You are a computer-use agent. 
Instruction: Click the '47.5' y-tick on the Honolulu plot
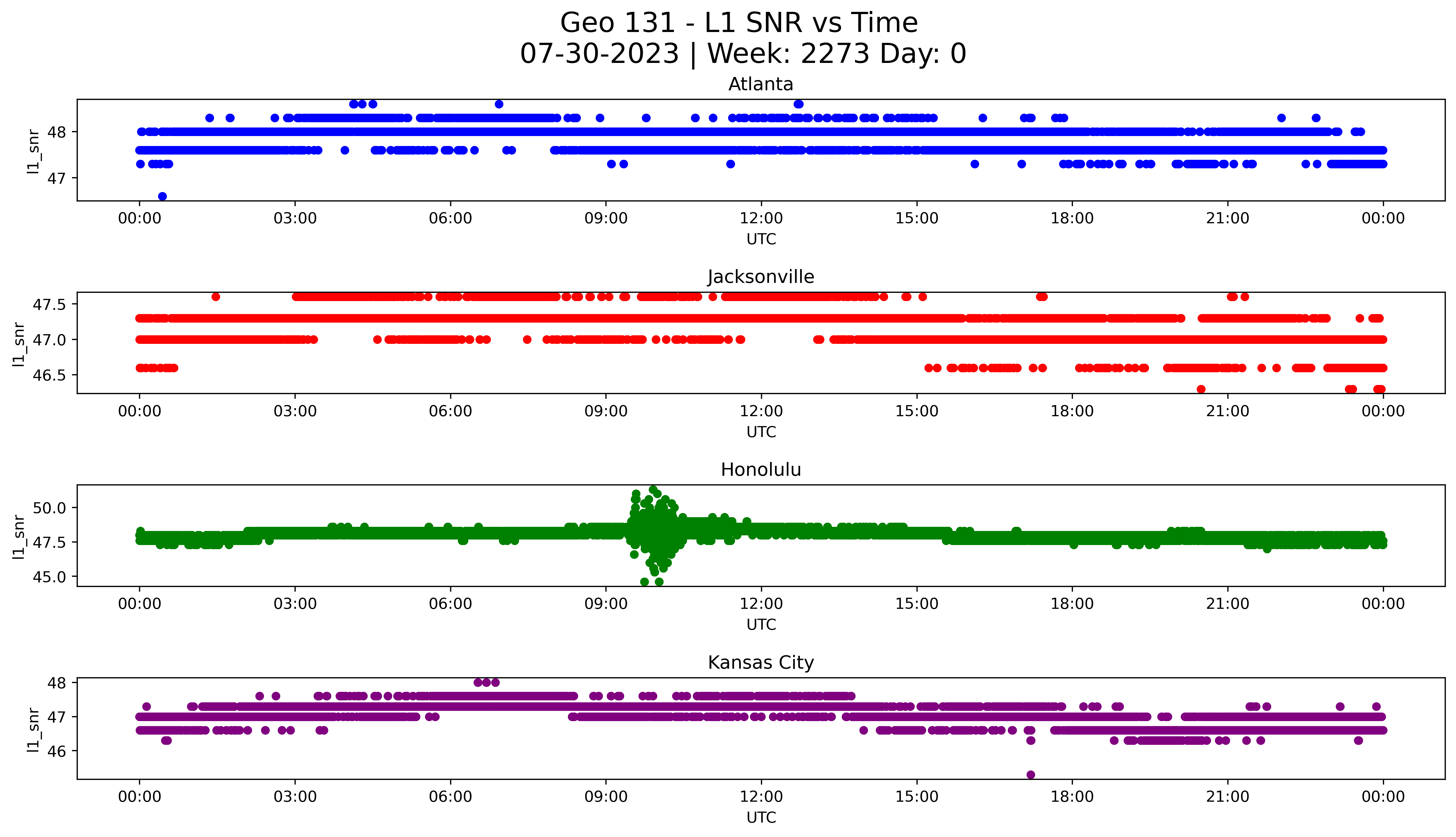pos(49,542)
